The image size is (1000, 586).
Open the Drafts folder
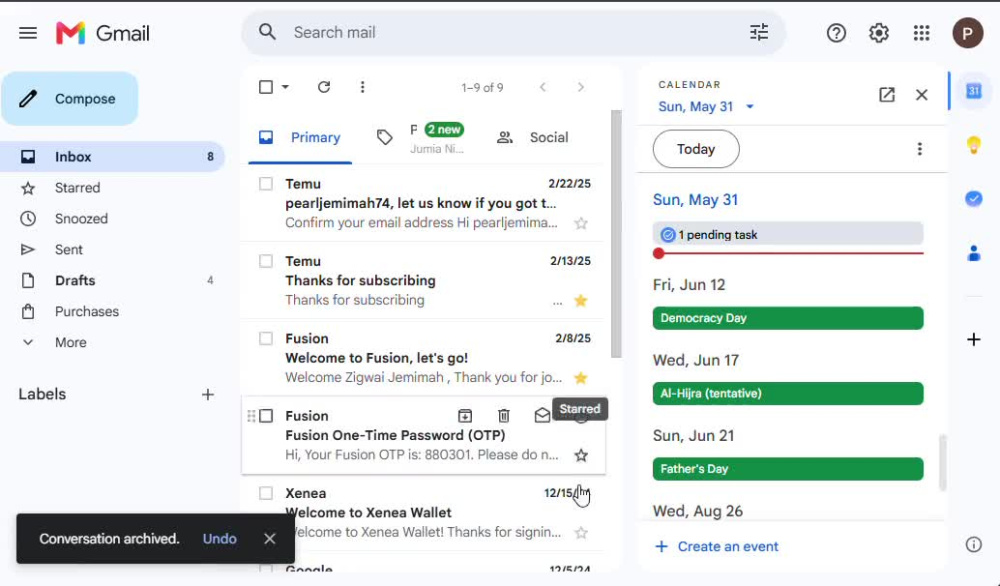coord(112,281)
